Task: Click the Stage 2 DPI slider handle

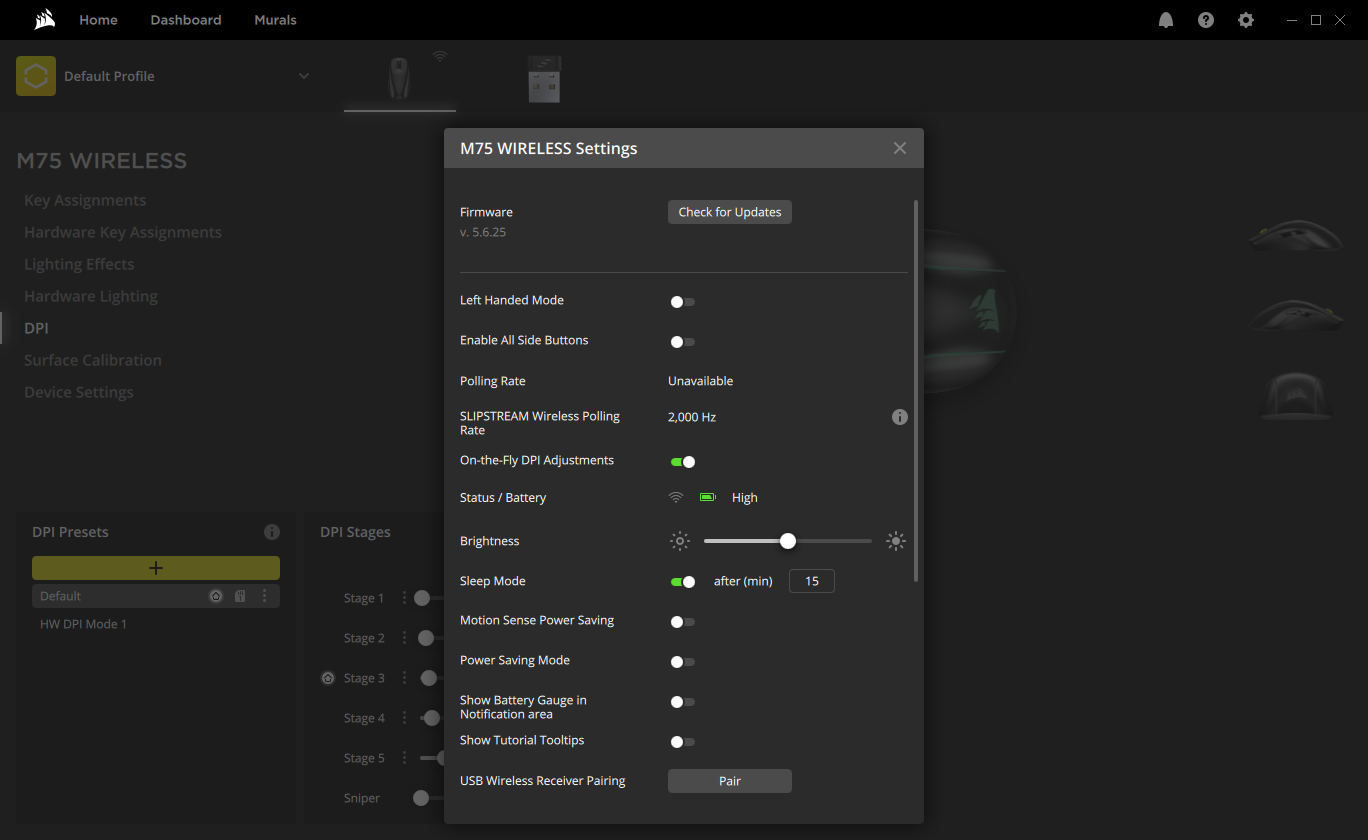Action: [x=426, y=638]
